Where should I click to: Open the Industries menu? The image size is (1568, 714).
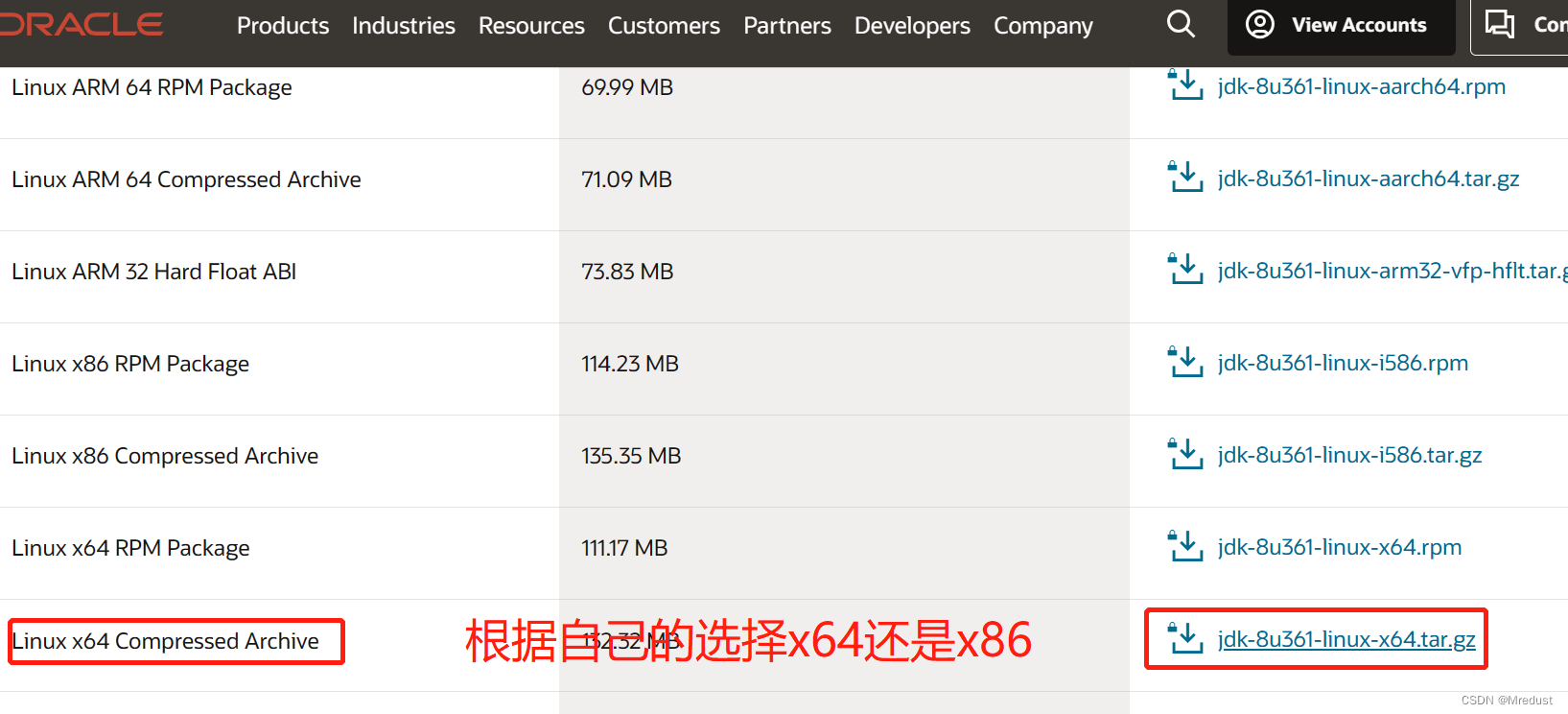404,26
